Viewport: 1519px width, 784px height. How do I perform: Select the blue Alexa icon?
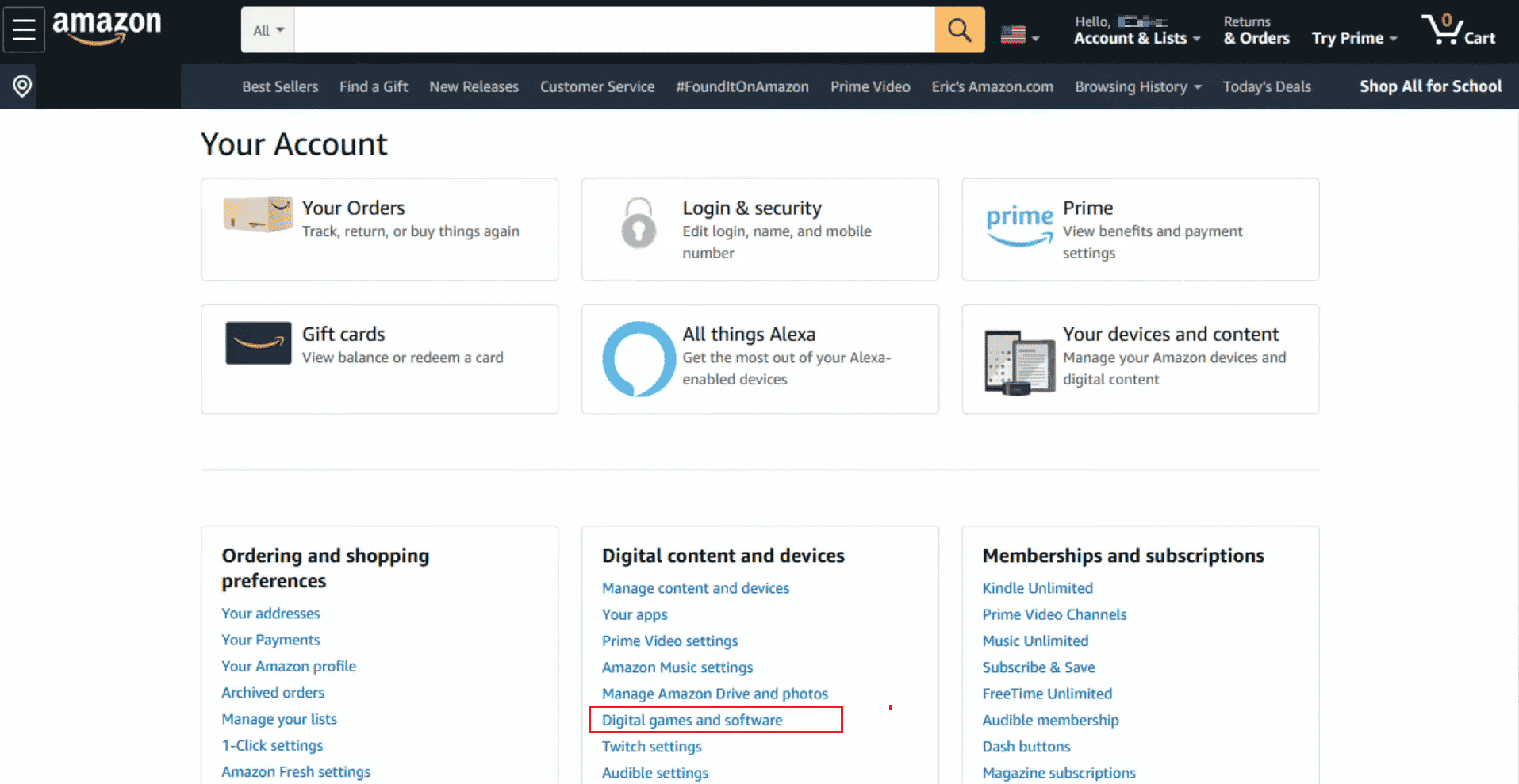[639, 359]
